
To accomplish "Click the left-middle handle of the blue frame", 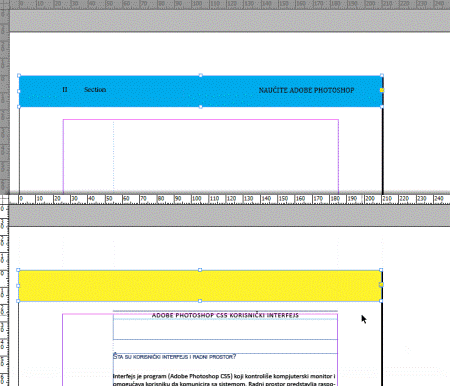I will 19,91.
